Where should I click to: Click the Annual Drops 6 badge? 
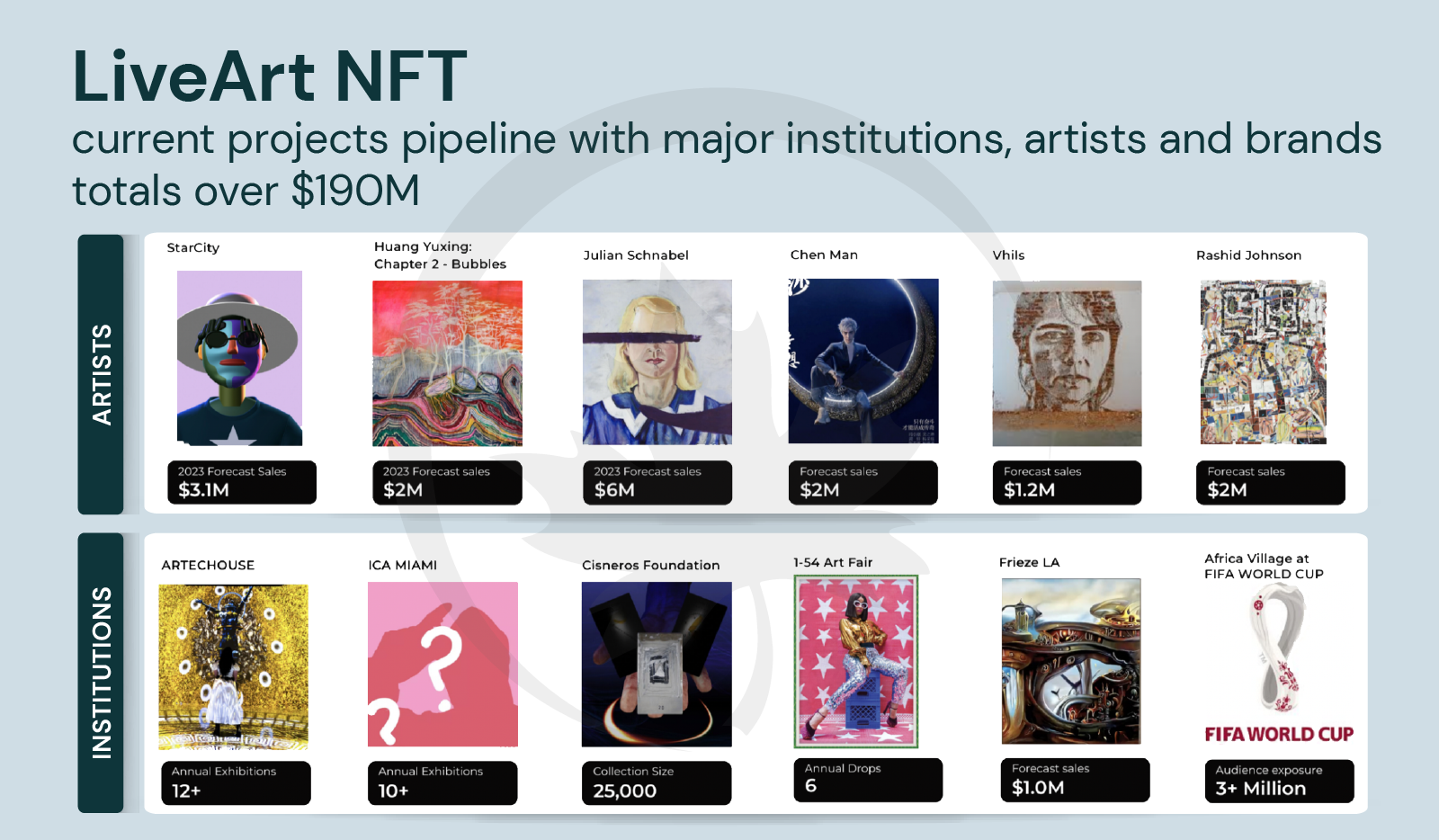pos(868,780)
